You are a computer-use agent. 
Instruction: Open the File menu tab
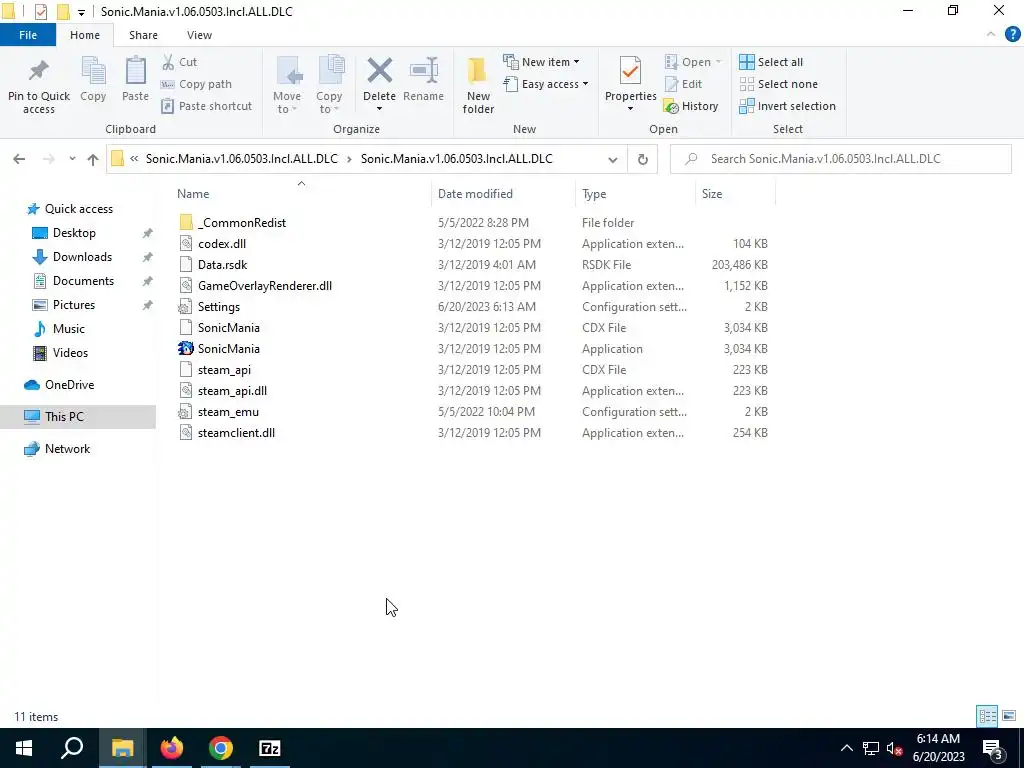[x=28, y=35]
